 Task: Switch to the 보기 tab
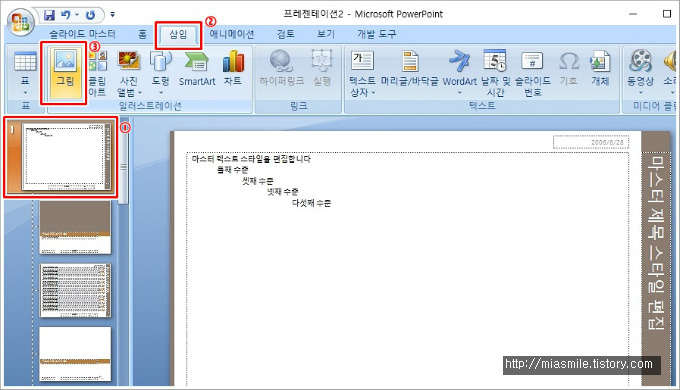pyautogui.click(x=326, y=34)
